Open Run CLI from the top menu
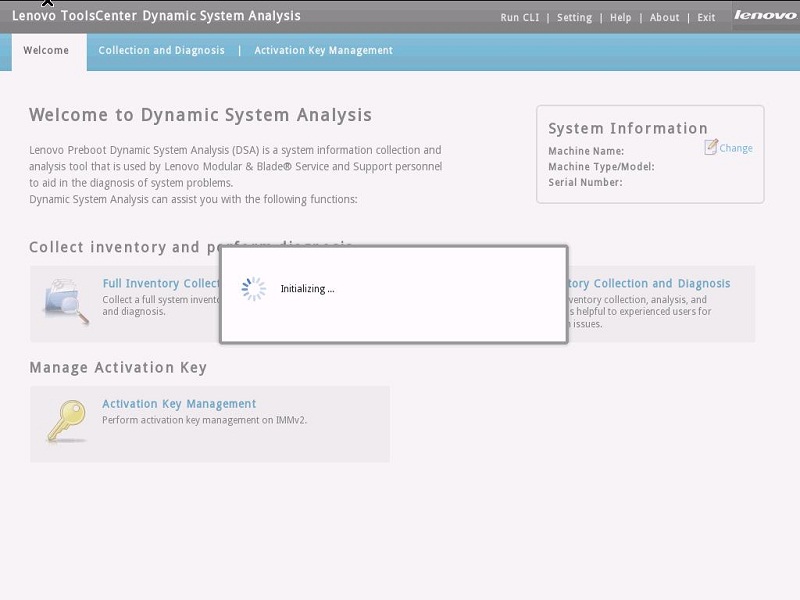800x600 pixels. (x=519, y=18)
